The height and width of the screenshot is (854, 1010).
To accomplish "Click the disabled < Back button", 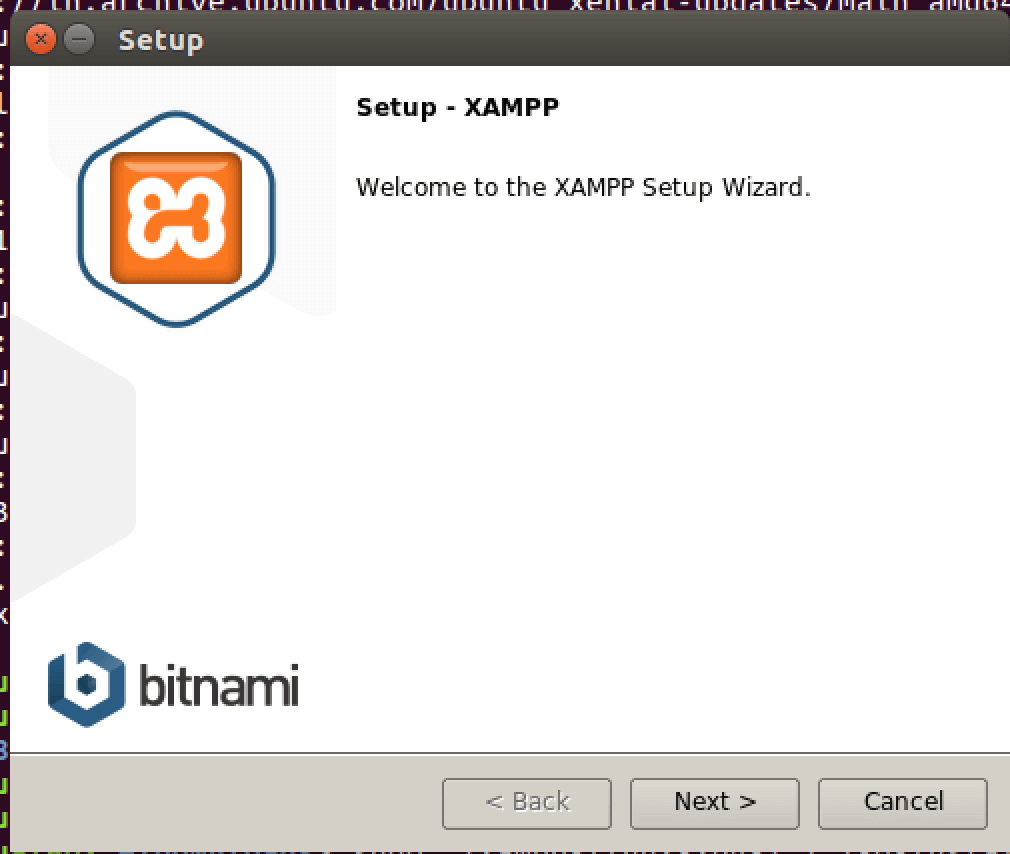I will tap(526, 802).
